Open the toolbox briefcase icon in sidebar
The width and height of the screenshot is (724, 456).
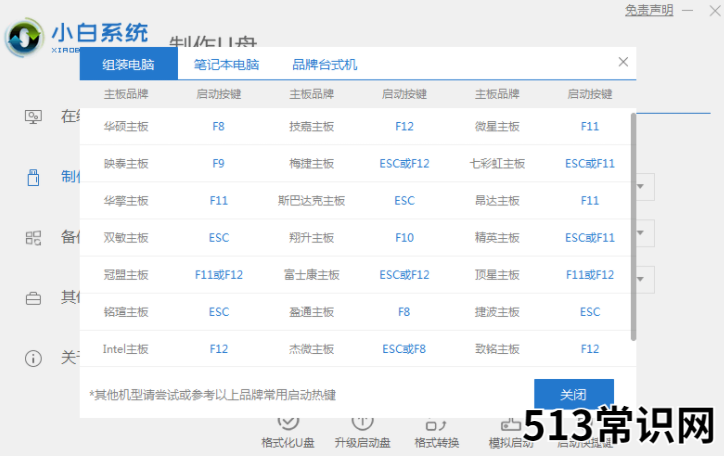click(33, 298)
